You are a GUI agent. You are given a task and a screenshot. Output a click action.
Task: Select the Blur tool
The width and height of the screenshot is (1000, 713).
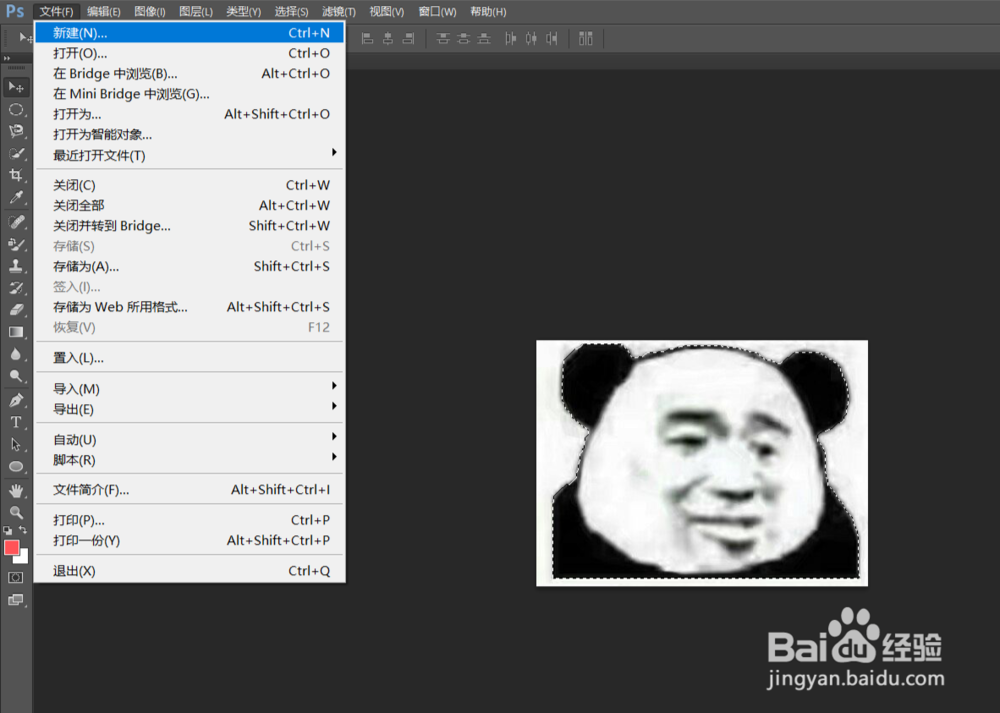(16, 354)
